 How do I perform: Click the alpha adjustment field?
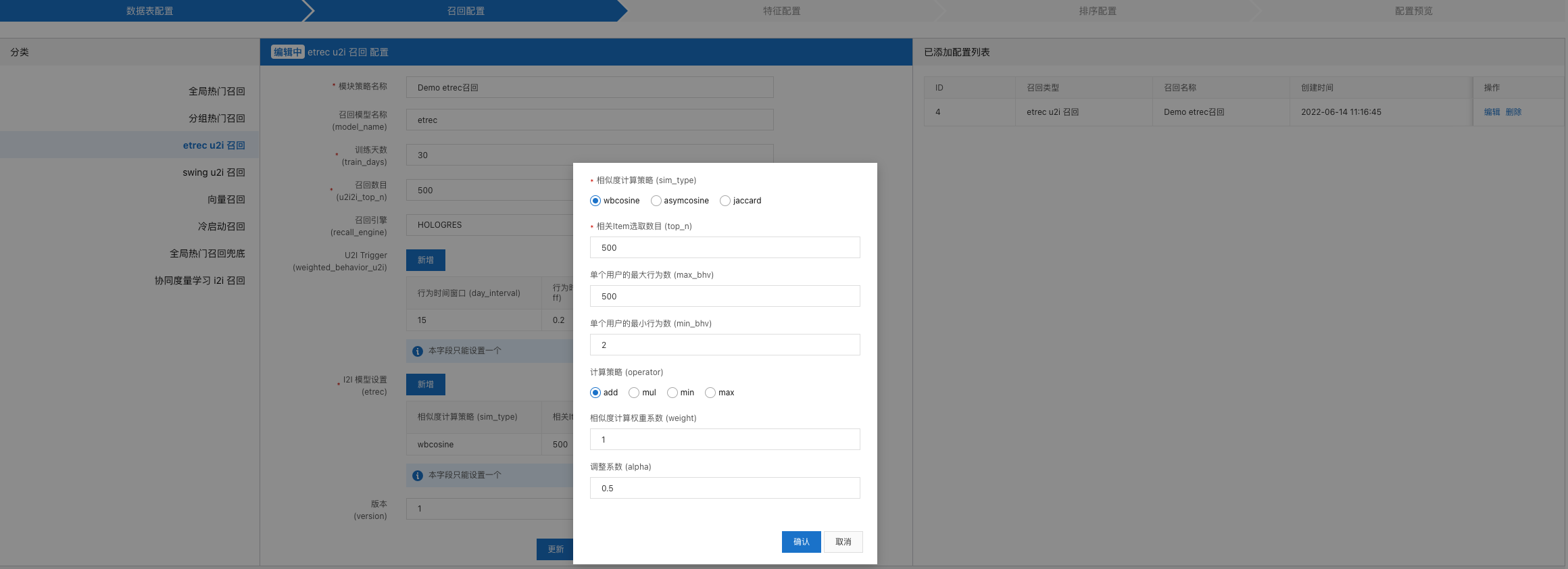[x=725, y=488]
